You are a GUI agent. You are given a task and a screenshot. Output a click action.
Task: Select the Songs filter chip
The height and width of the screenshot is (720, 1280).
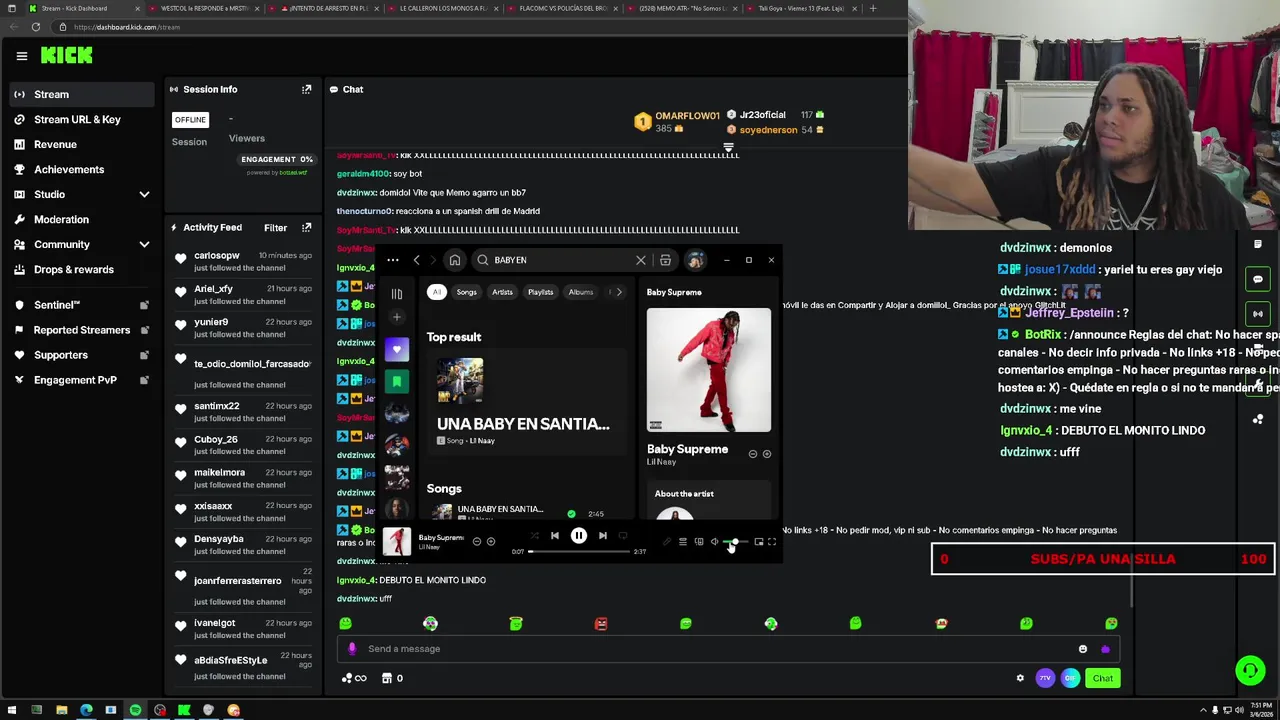coord(467,292)
